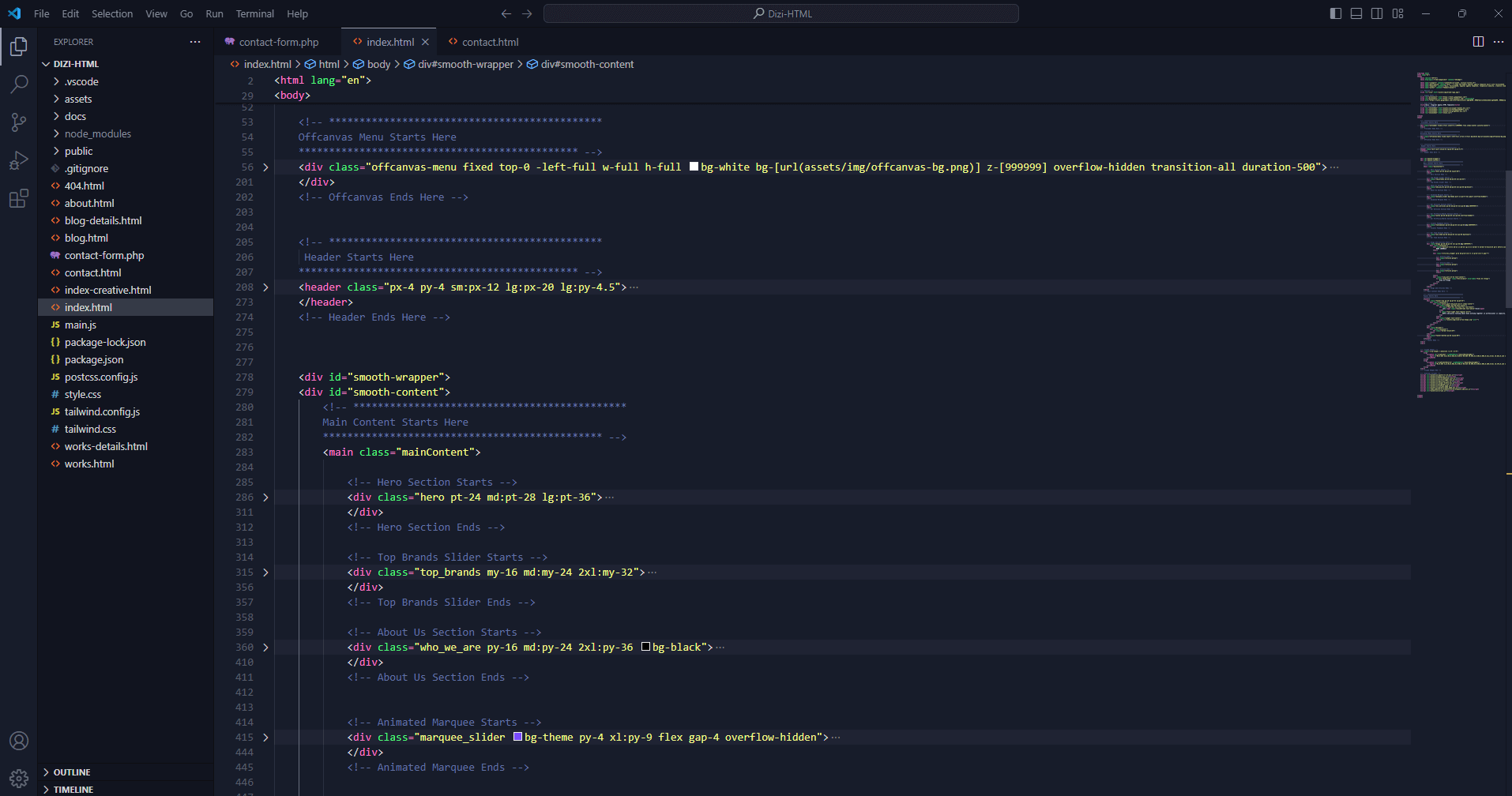
Task: Open the Edit menu
Action: [x=70, y=13]
